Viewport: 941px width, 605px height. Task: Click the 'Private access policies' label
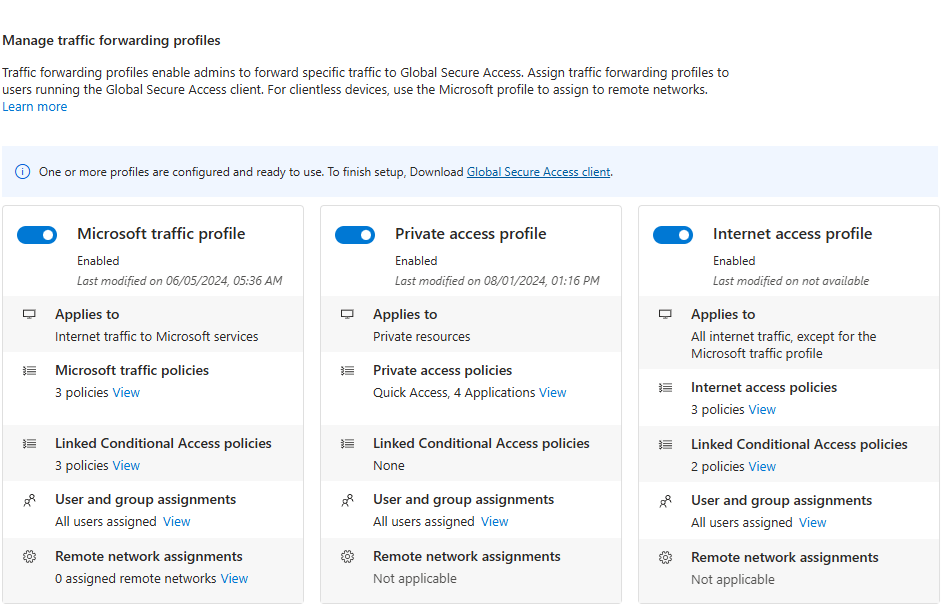pyautogui.click(x=443, y=370)
